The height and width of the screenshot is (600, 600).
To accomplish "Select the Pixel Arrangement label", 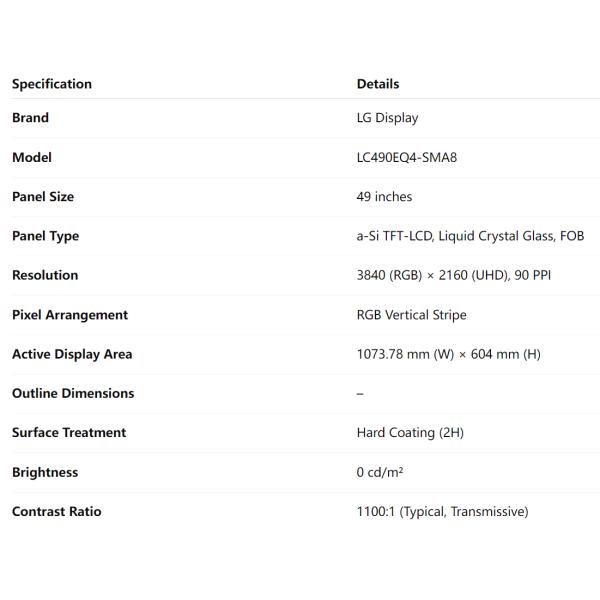I will click(70, 315).
